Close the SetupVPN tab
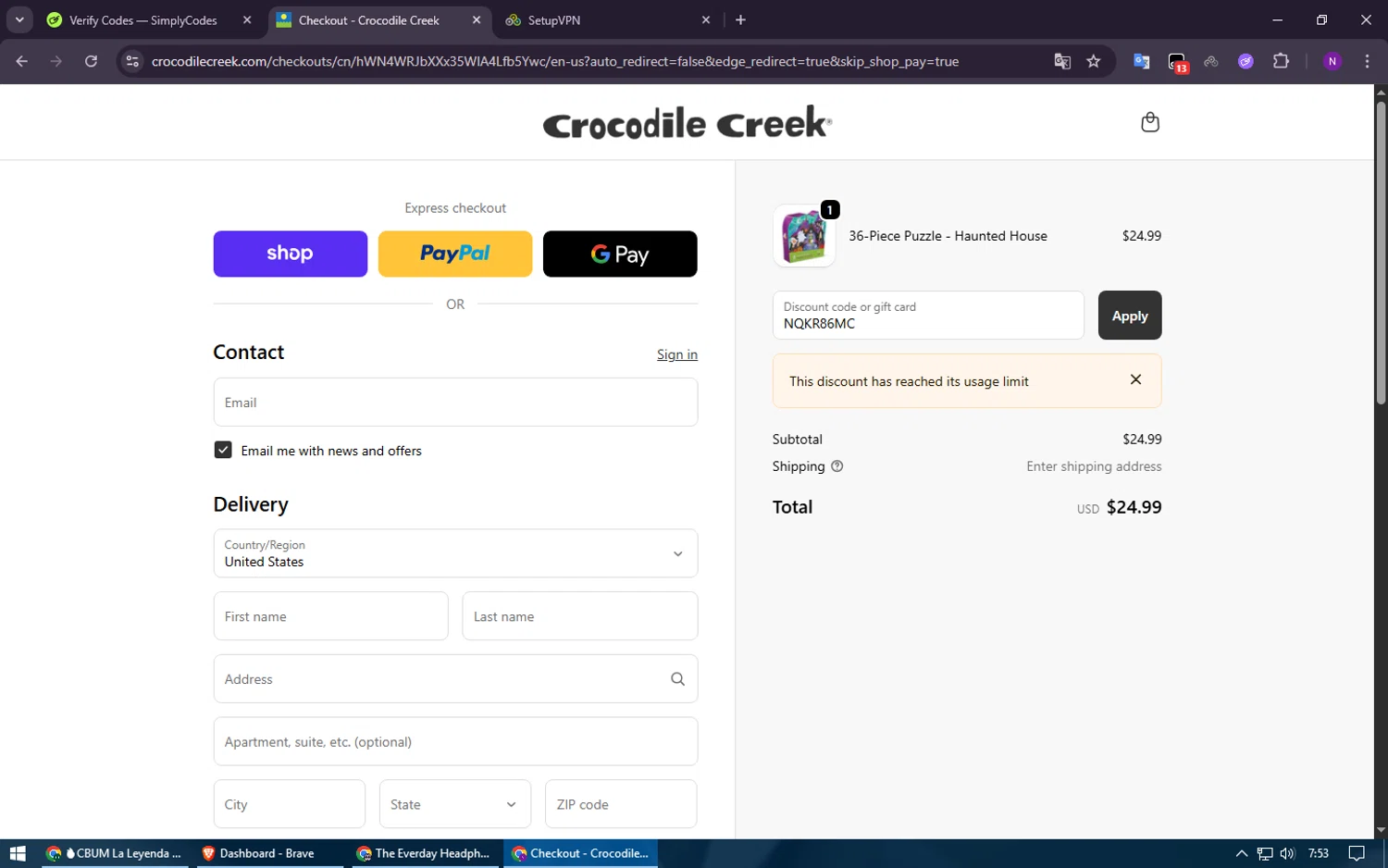 pos(706,19)
